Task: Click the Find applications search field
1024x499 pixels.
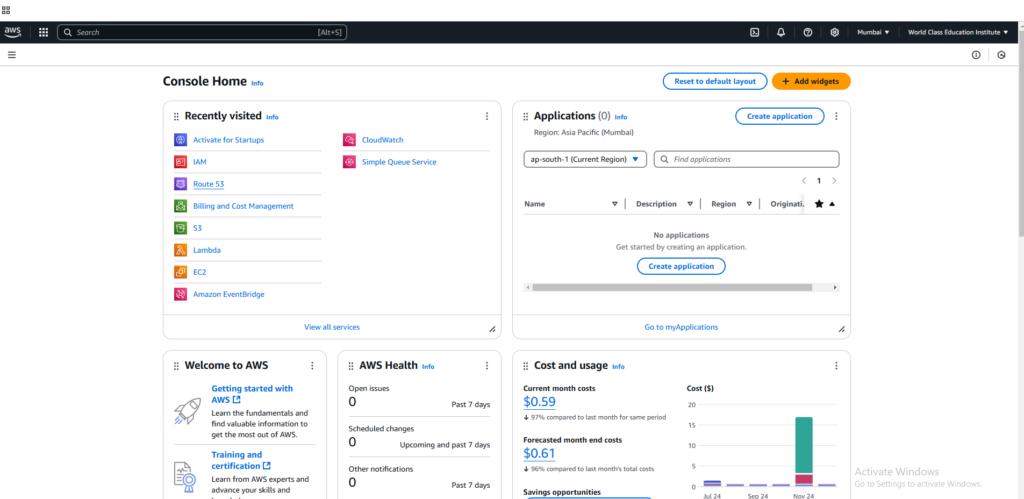Action: click(x=746, y=159)
